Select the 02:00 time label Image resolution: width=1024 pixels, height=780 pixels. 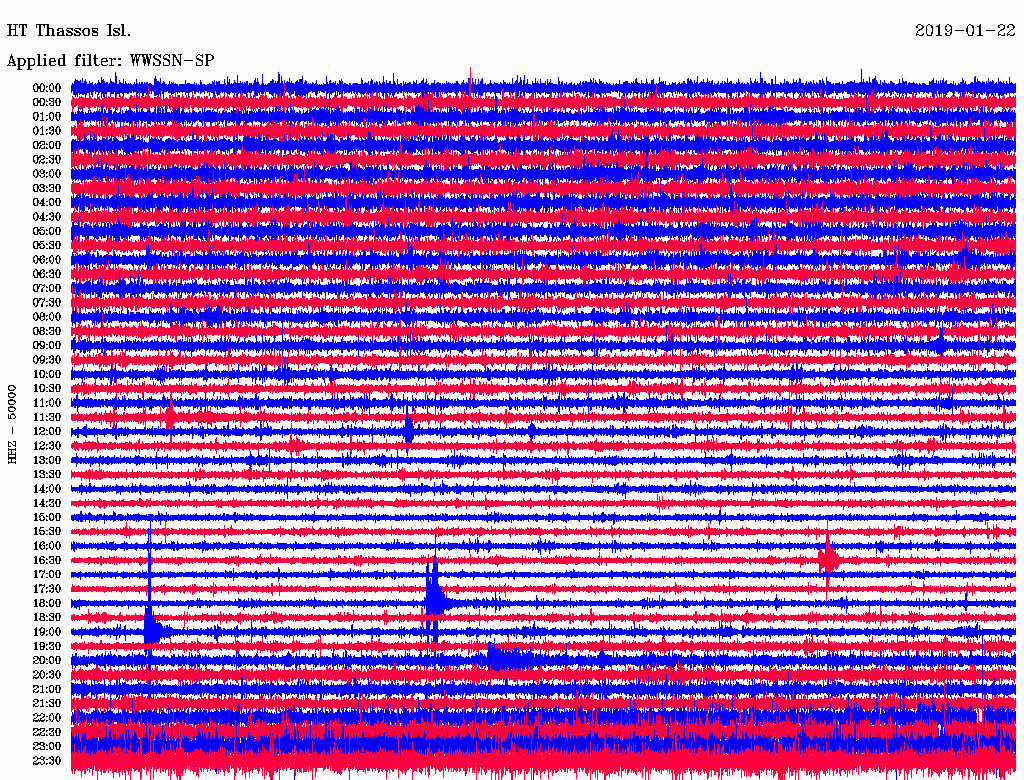click(x=47, y=145)
